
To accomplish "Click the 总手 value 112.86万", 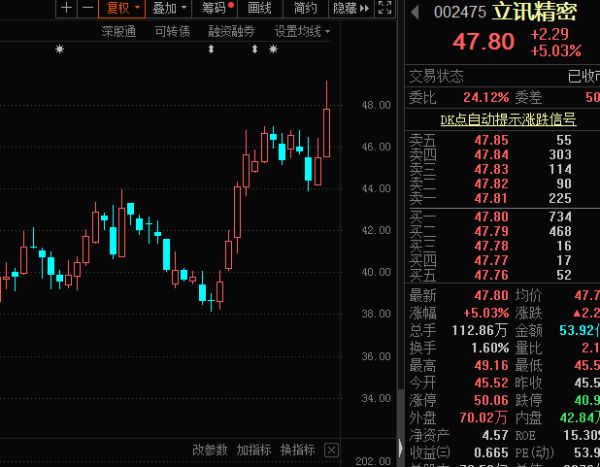I will [480, 330].
